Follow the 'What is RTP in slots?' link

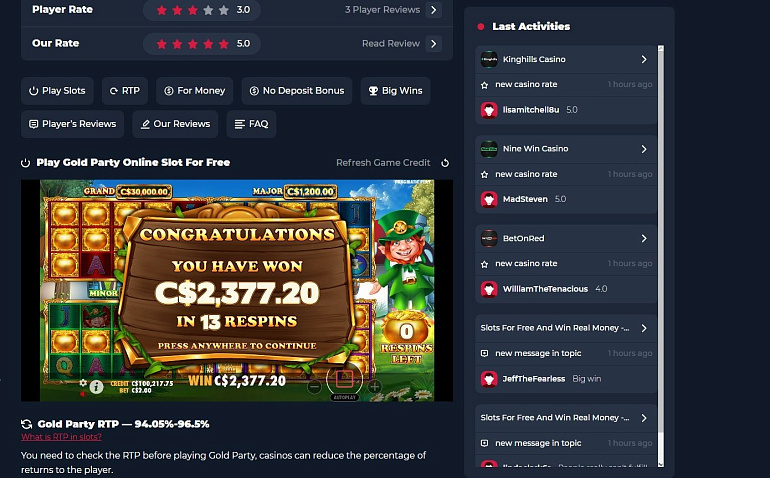(61, 437)
